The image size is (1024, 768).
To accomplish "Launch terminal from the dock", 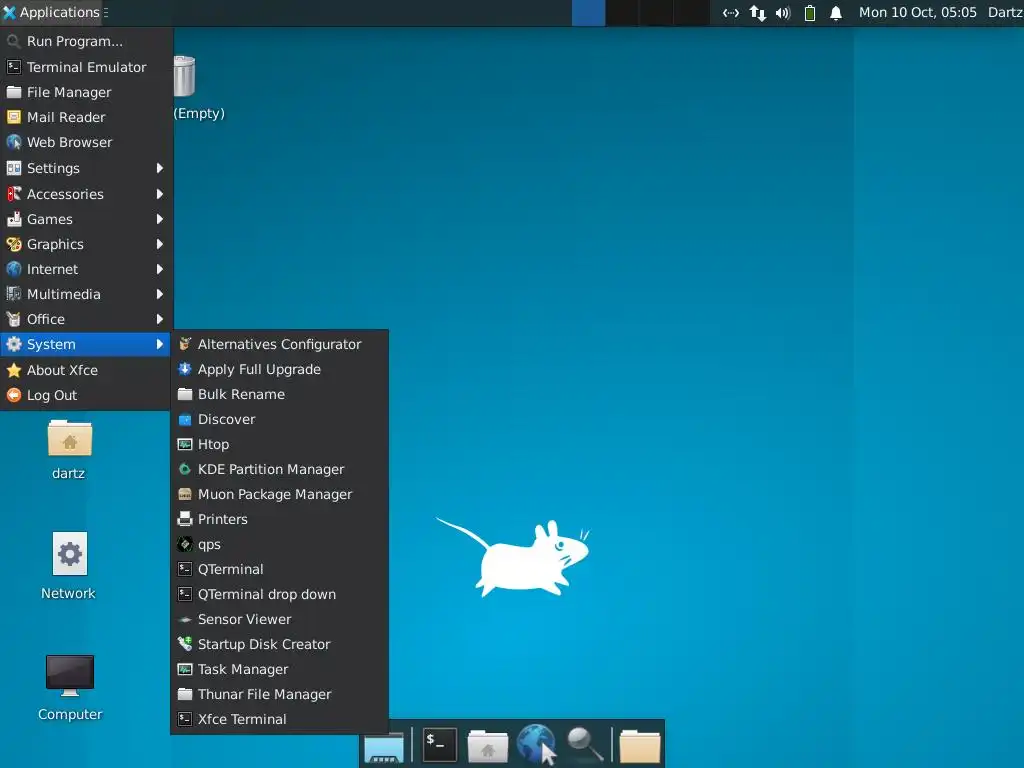I will [x=440, y=745].
